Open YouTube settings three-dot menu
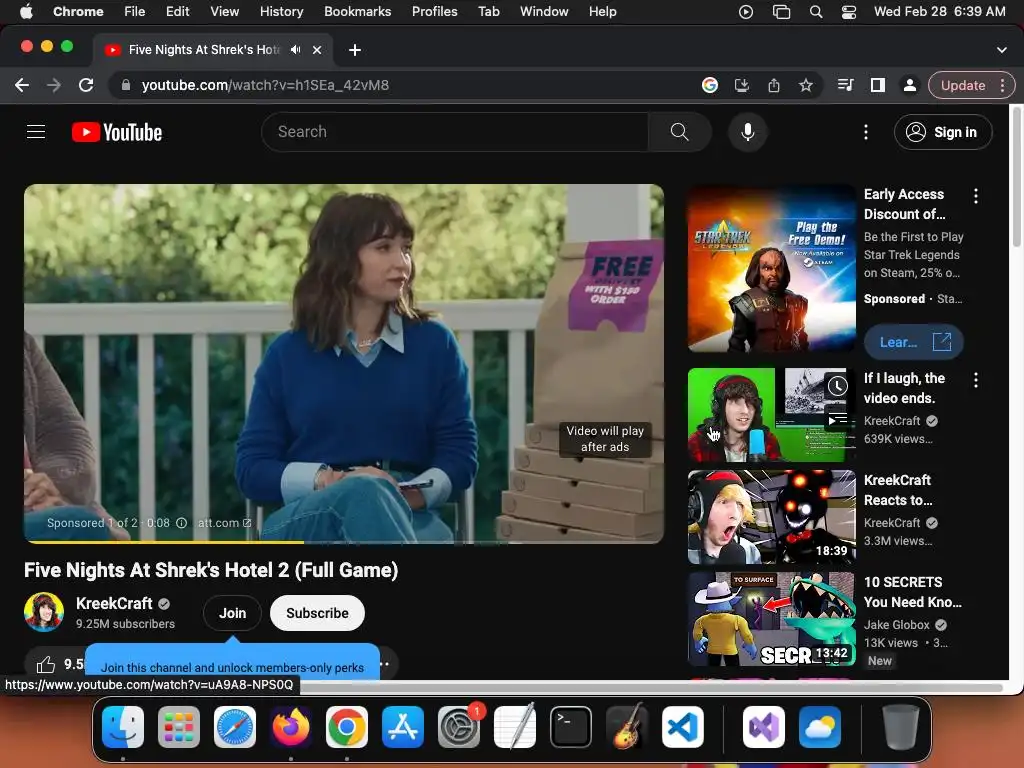 tap(866, 132)
